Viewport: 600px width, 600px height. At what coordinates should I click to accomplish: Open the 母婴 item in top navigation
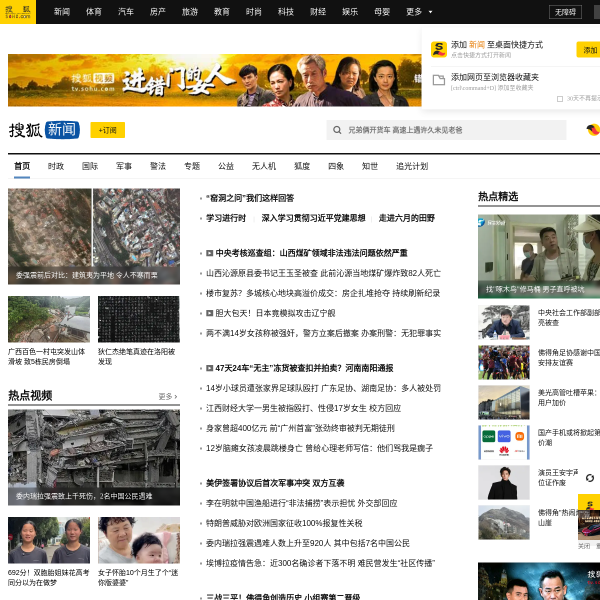pyautogui.click(x=382, y=12)
